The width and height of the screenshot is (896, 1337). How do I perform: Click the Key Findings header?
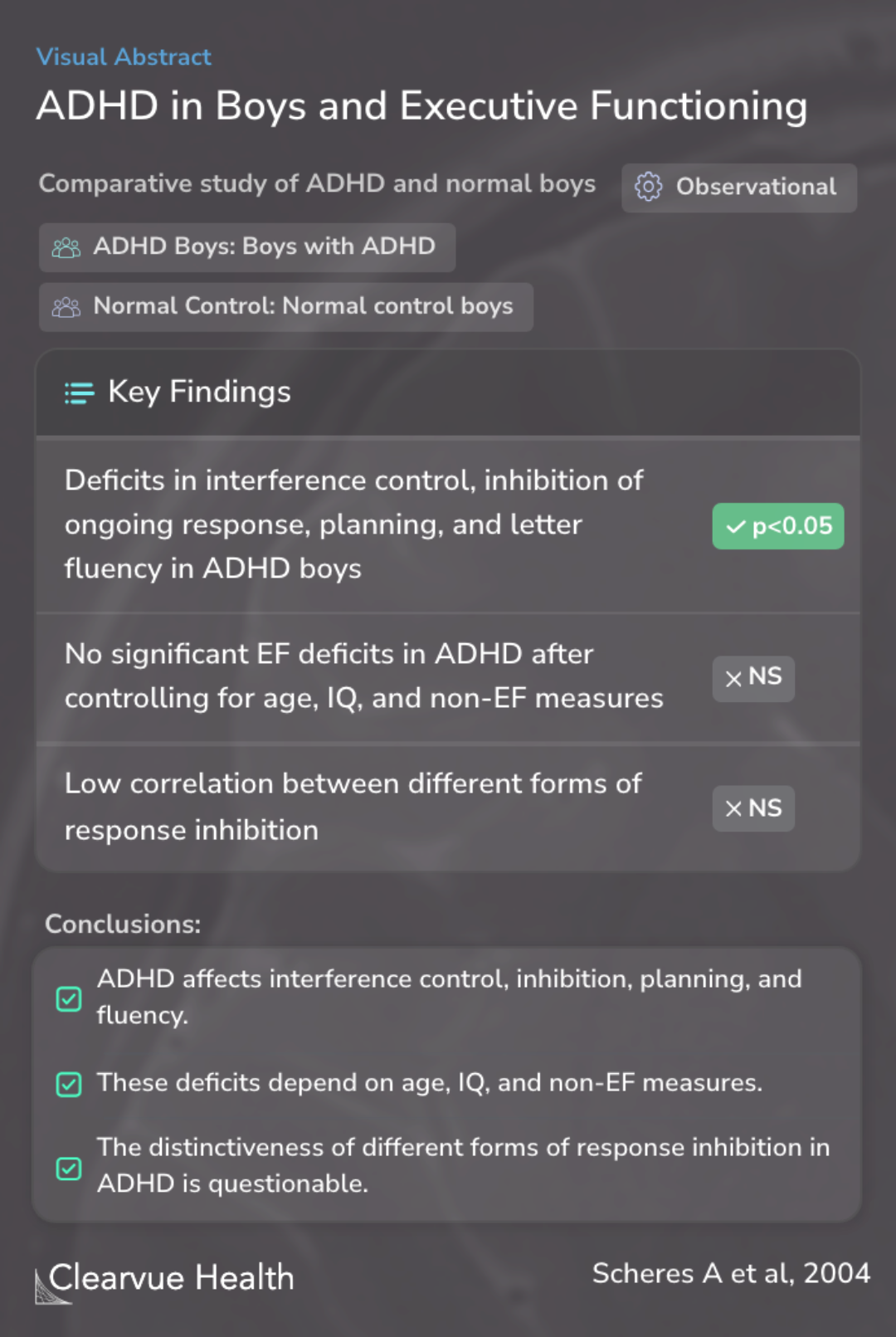(x=199, y=392)
